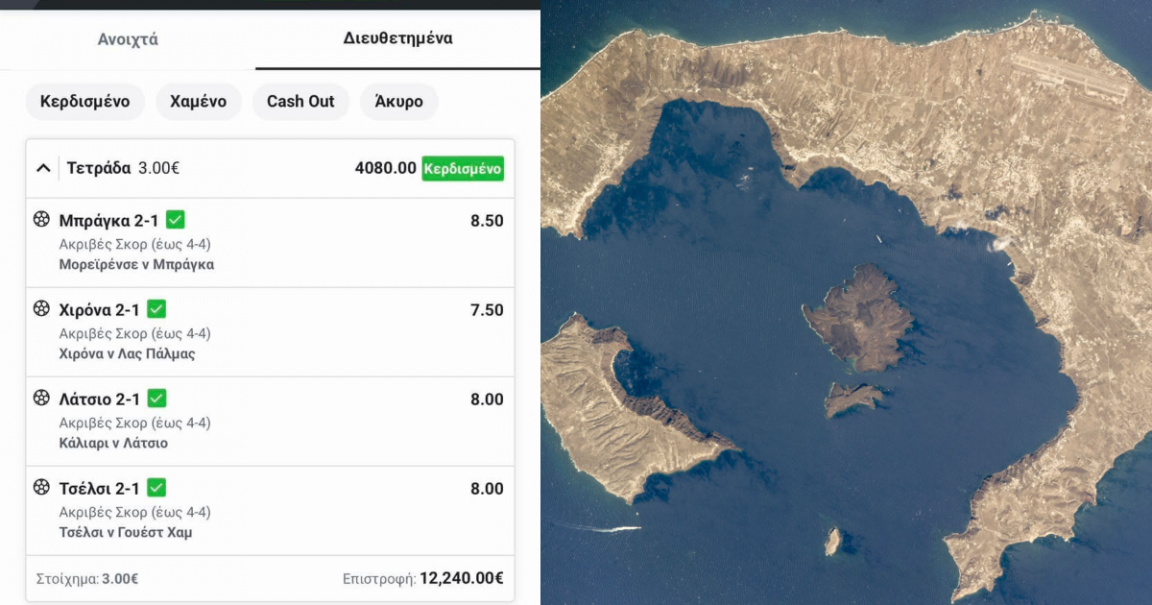Show bets marked Άκυρο
Screen dimensions: 1152x605
[398, 101]
